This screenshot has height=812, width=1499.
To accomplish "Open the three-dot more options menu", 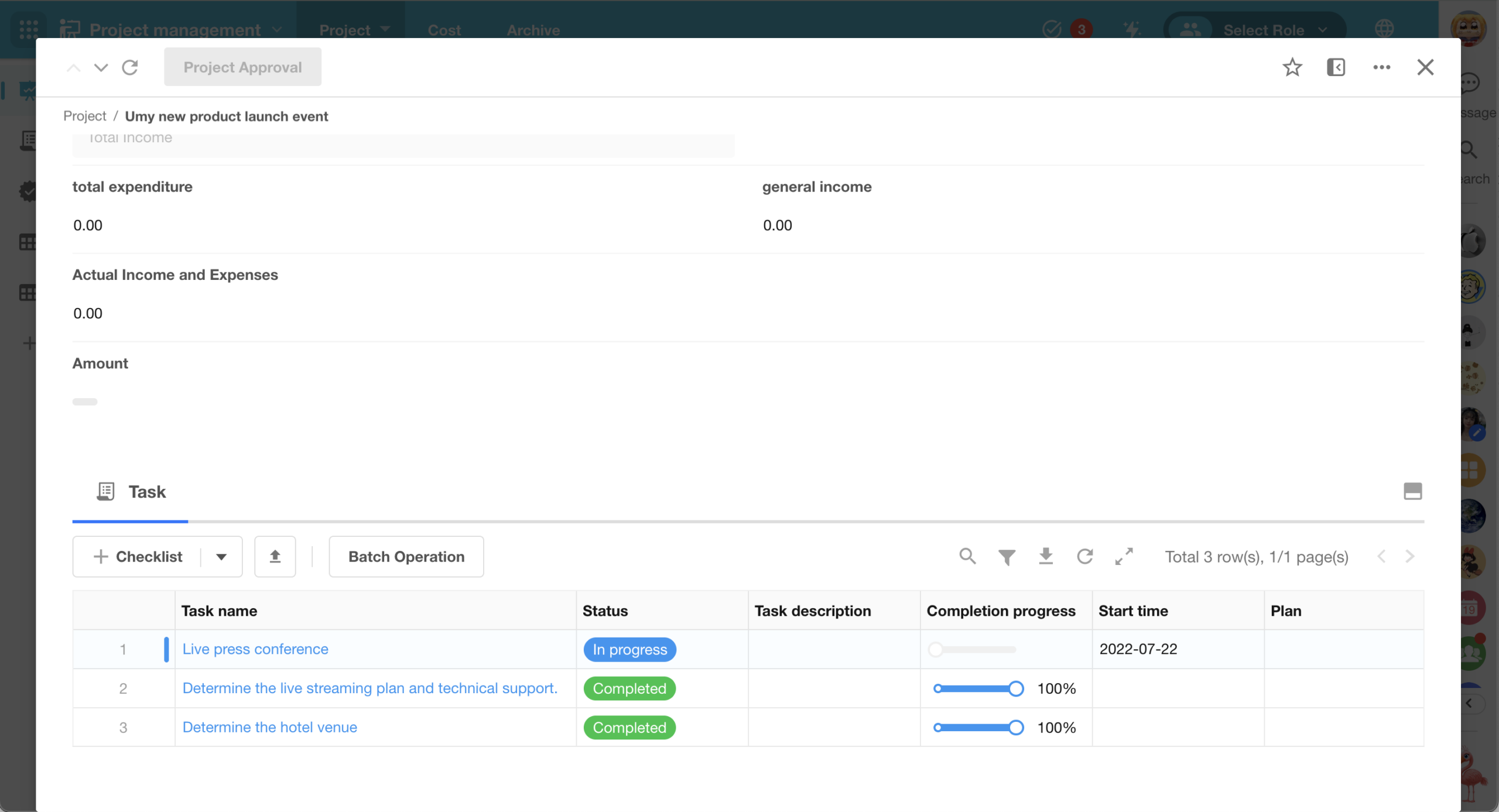I will 1381,67.
